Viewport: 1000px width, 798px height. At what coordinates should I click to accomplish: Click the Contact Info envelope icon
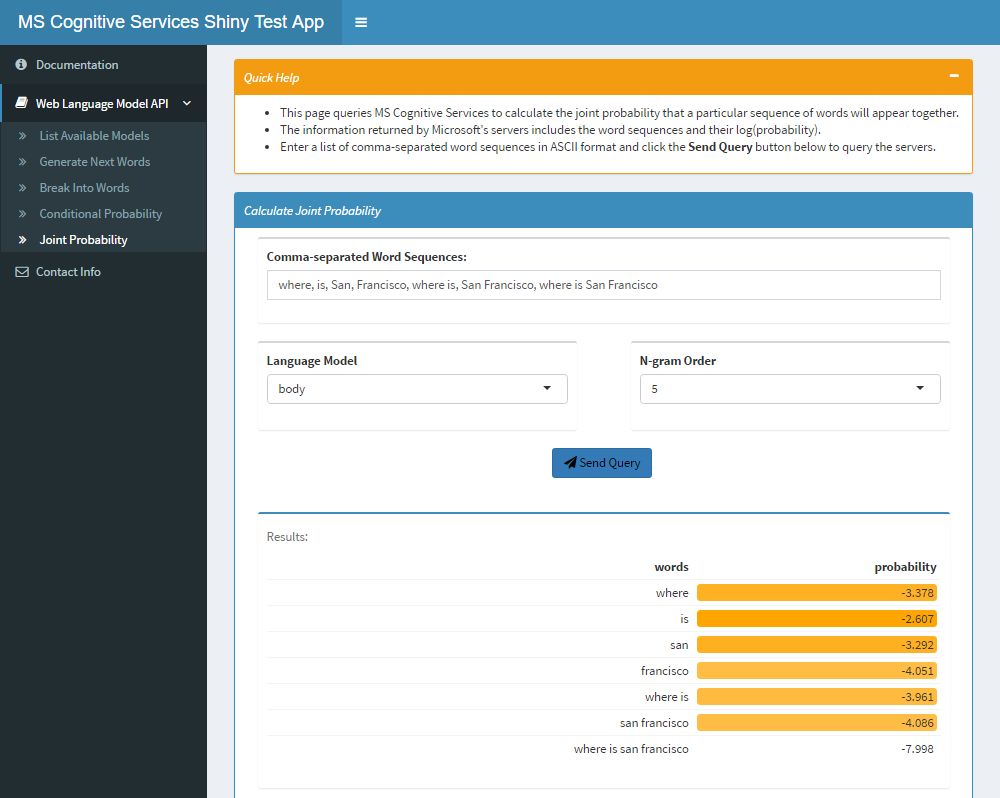(22, 272)
